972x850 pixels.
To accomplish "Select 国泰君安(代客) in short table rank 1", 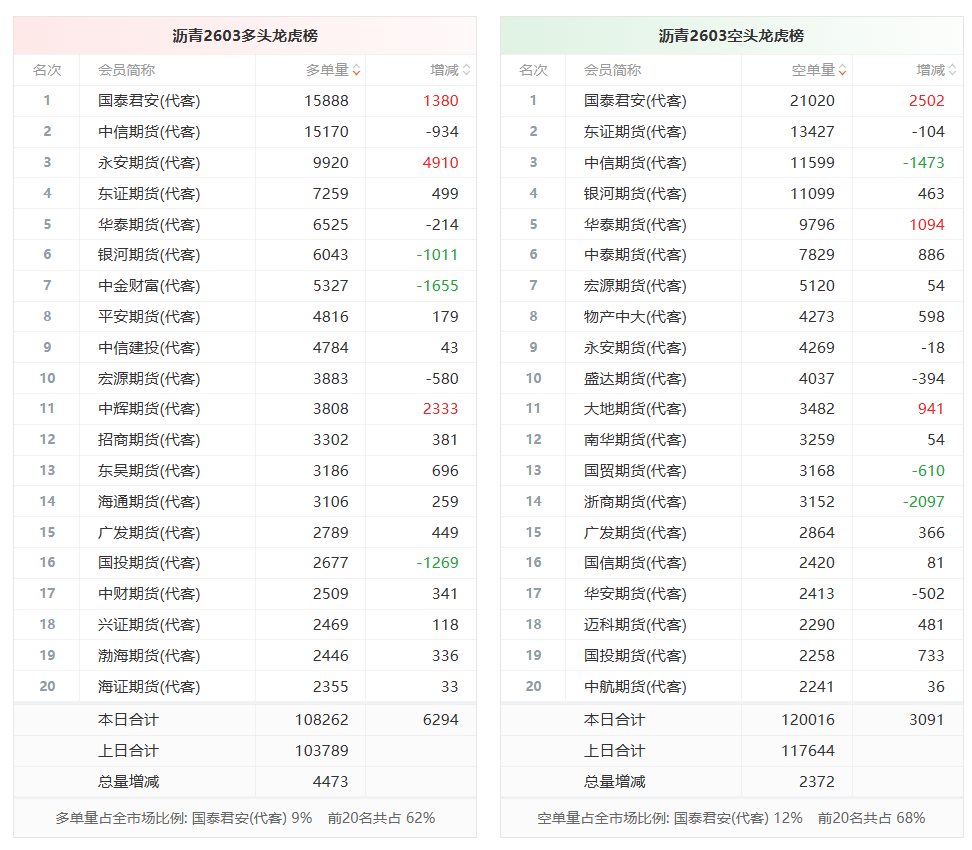I will pos(635,101).
